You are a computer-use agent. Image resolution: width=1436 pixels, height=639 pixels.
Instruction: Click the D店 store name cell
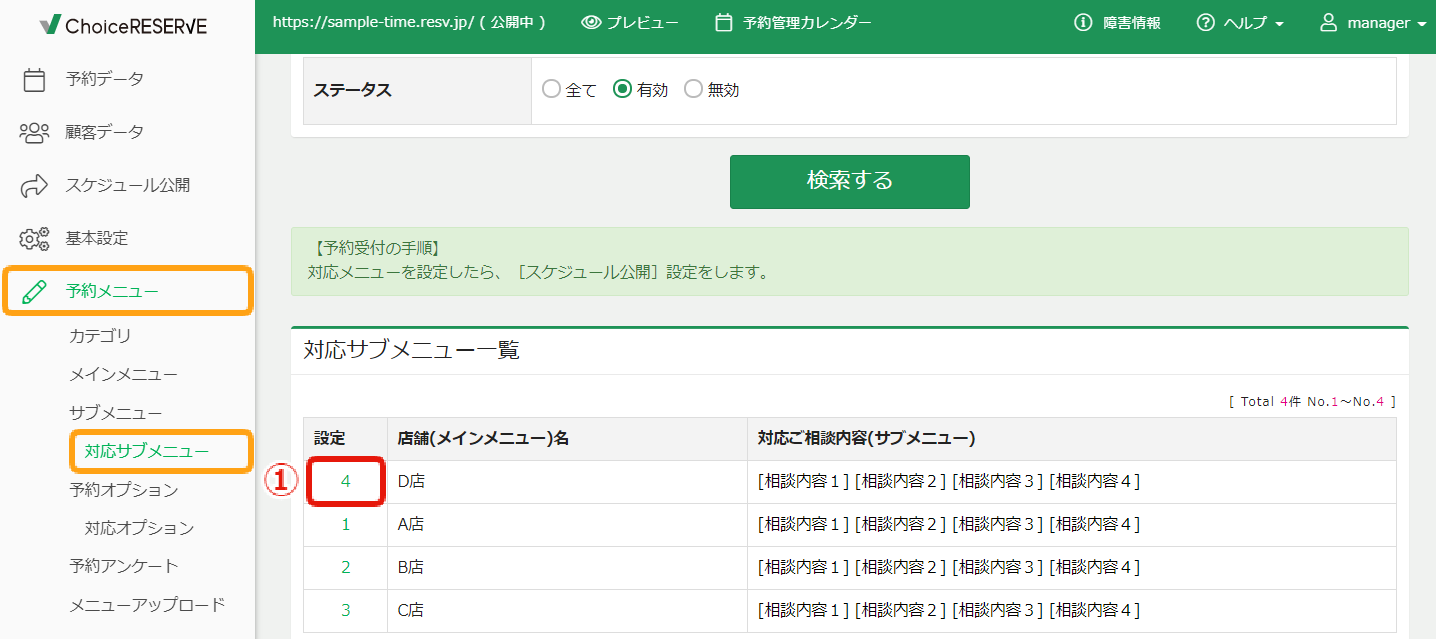(567, 482)
